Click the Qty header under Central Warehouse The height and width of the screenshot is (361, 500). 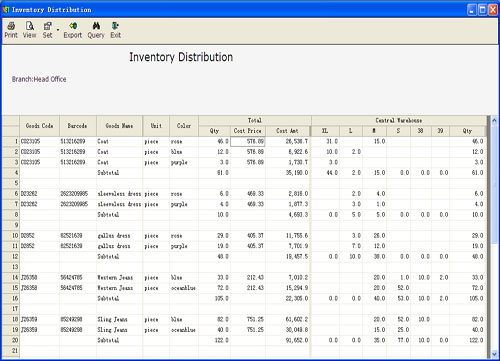[468, 131]
